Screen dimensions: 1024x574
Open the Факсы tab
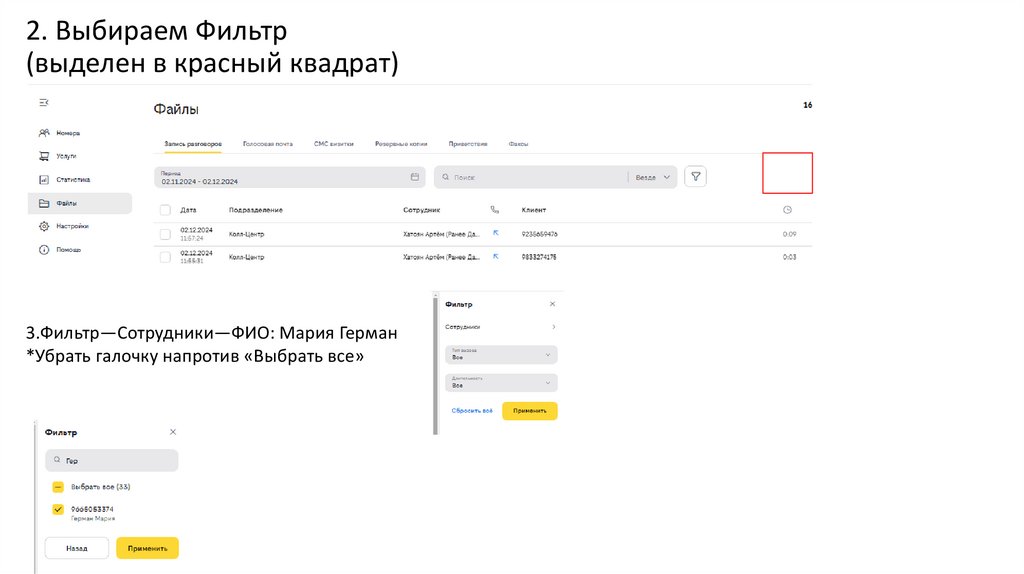tap(519, 144)
